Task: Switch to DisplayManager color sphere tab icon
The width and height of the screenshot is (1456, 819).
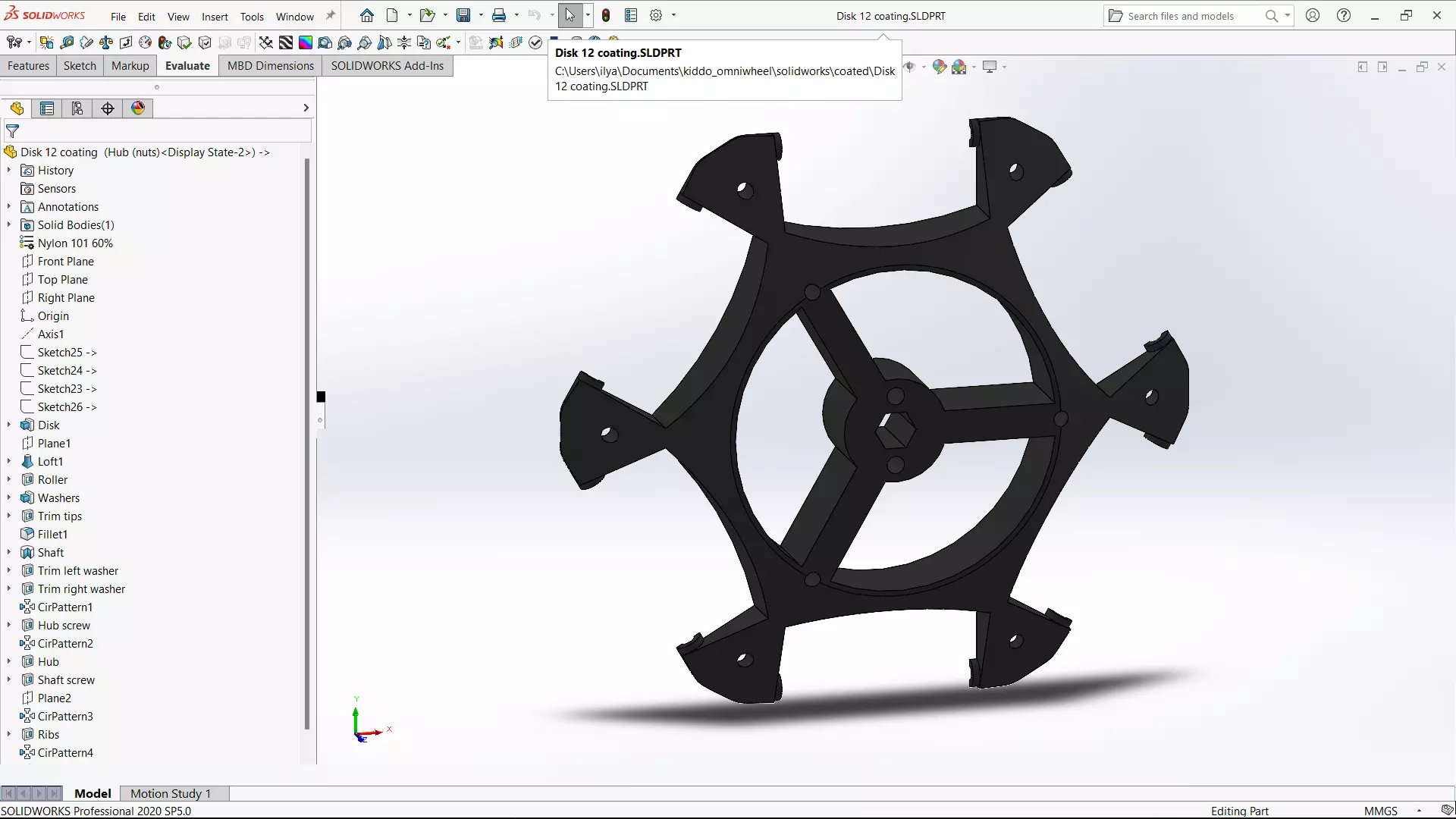Action: pyautogui.click(x=138, y=108)
